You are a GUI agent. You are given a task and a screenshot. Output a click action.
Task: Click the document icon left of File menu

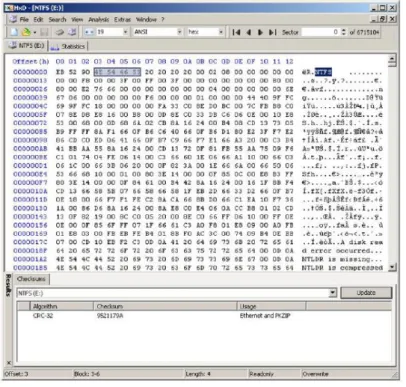click(x=13, y=19)
